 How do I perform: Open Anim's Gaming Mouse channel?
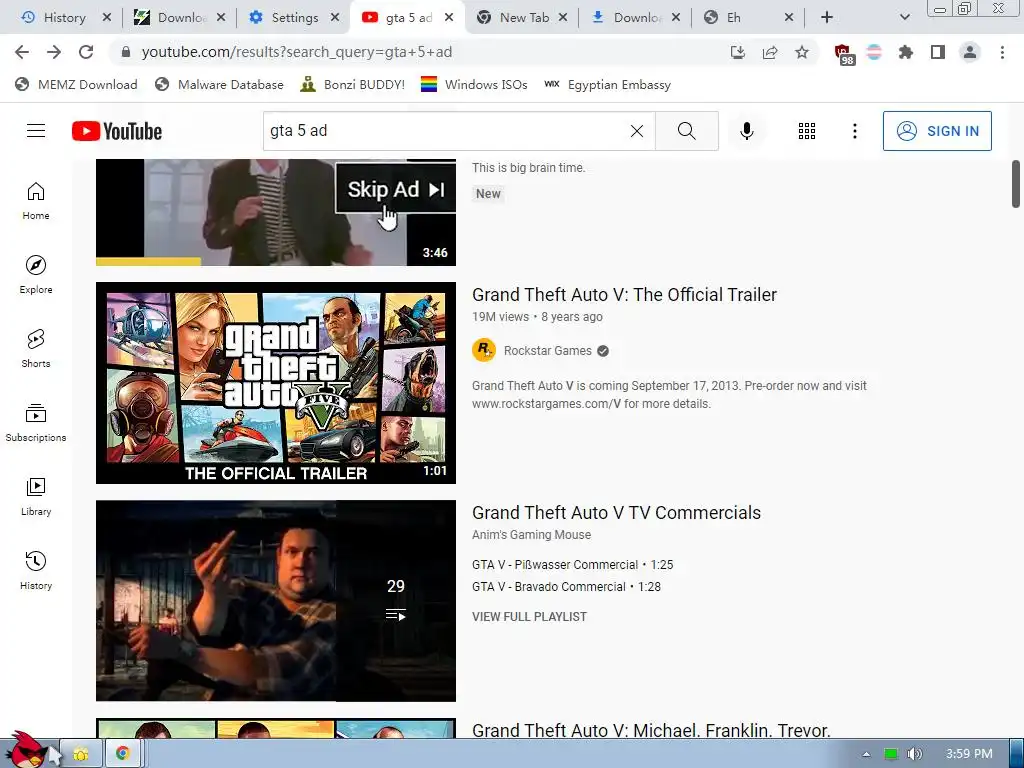pyautogui.click(x=532, y=535)
